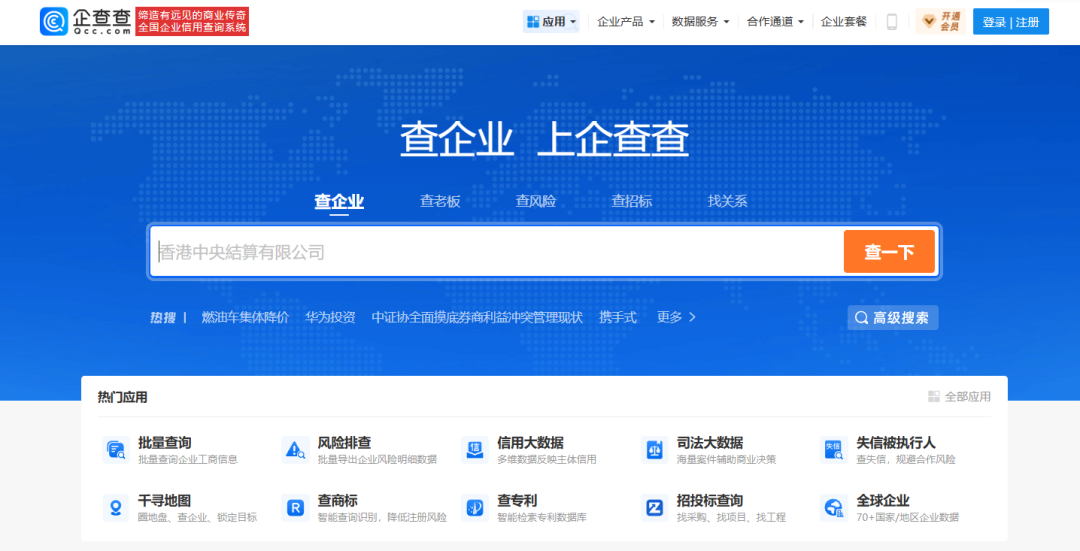The width and height of the screenshot is (1080, 551).
Task: Click the 全部应用 grid icon
Action: [934, 397]
